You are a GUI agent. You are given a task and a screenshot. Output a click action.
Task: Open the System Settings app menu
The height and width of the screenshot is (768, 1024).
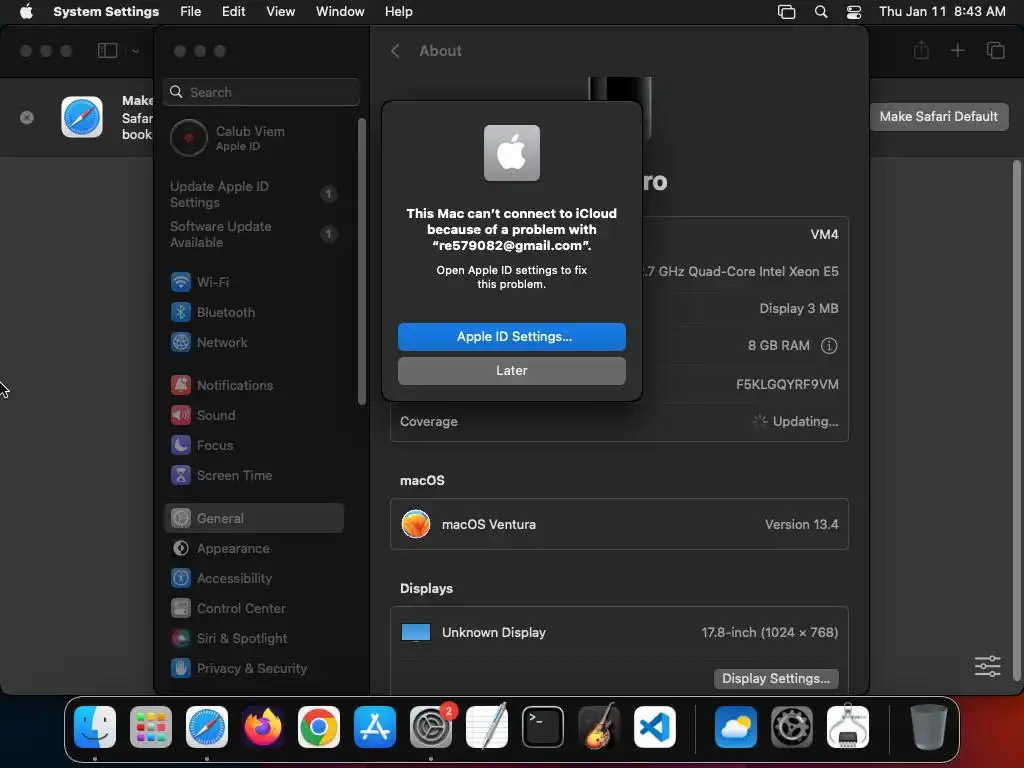point(106,11)
